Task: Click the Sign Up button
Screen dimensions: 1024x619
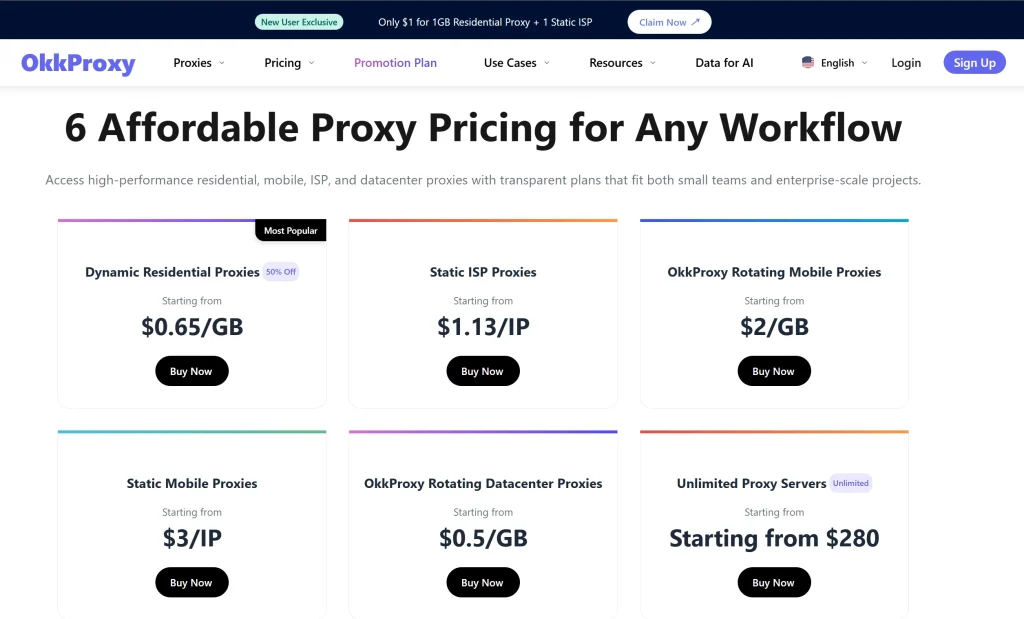Action: pyautogui.click(x=974, y=62)
